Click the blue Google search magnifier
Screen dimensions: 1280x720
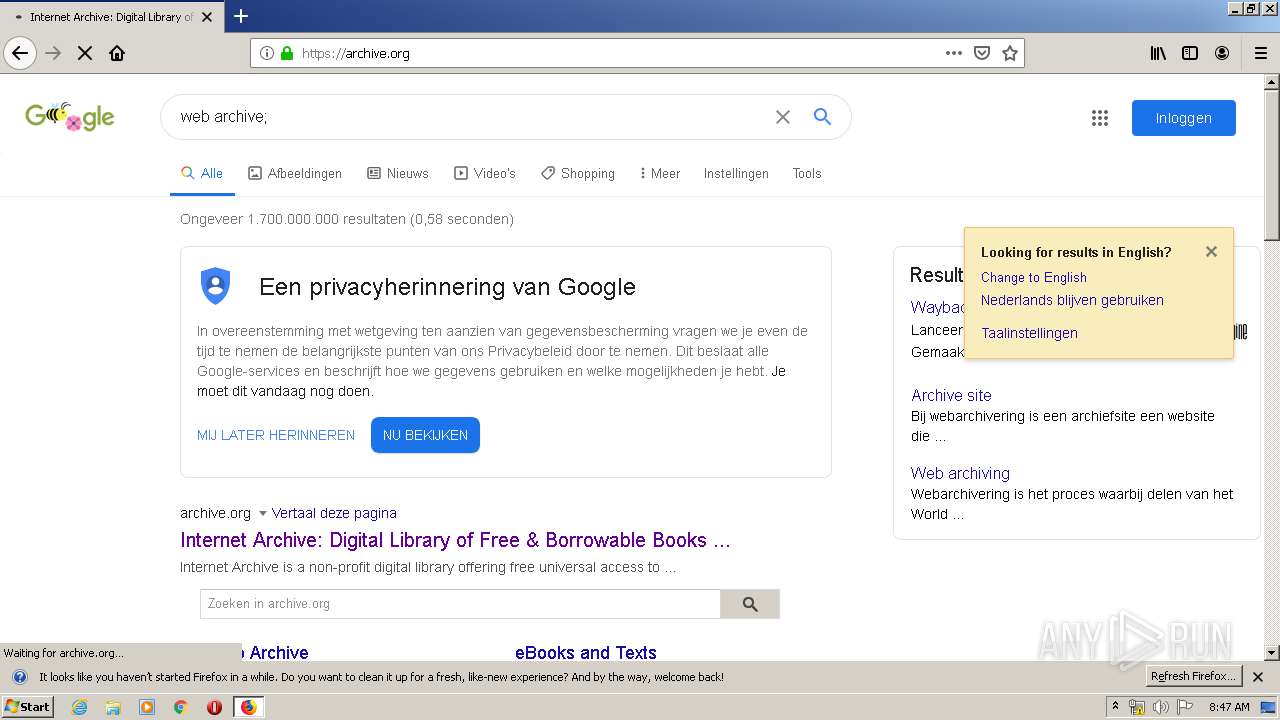[822, 117]
